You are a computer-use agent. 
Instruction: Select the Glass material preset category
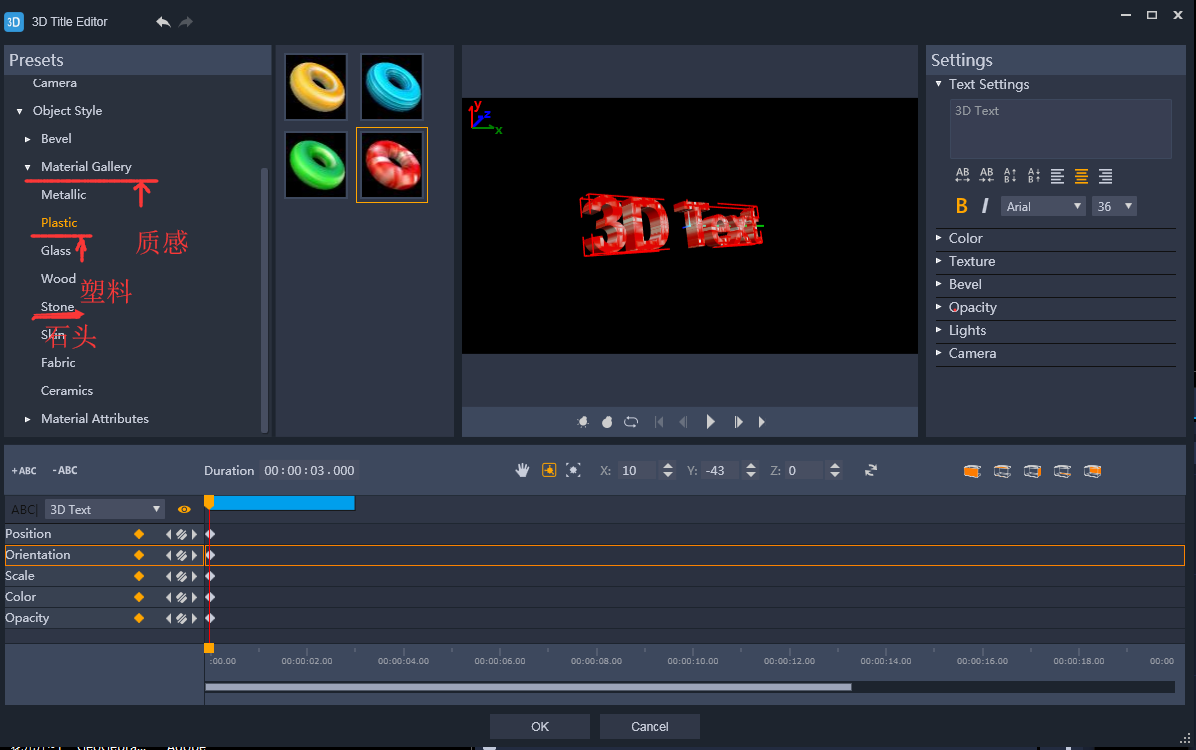click(56, 251)
